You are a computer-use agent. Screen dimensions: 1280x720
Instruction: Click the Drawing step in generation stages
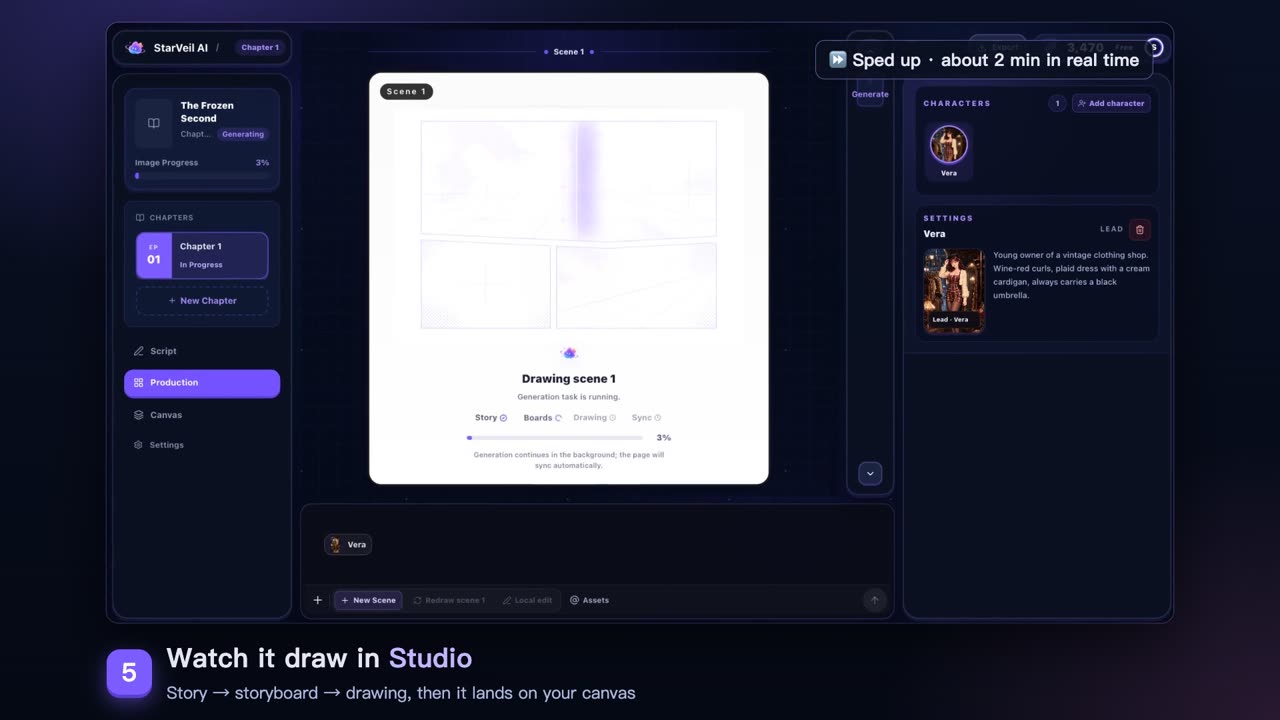594,417
